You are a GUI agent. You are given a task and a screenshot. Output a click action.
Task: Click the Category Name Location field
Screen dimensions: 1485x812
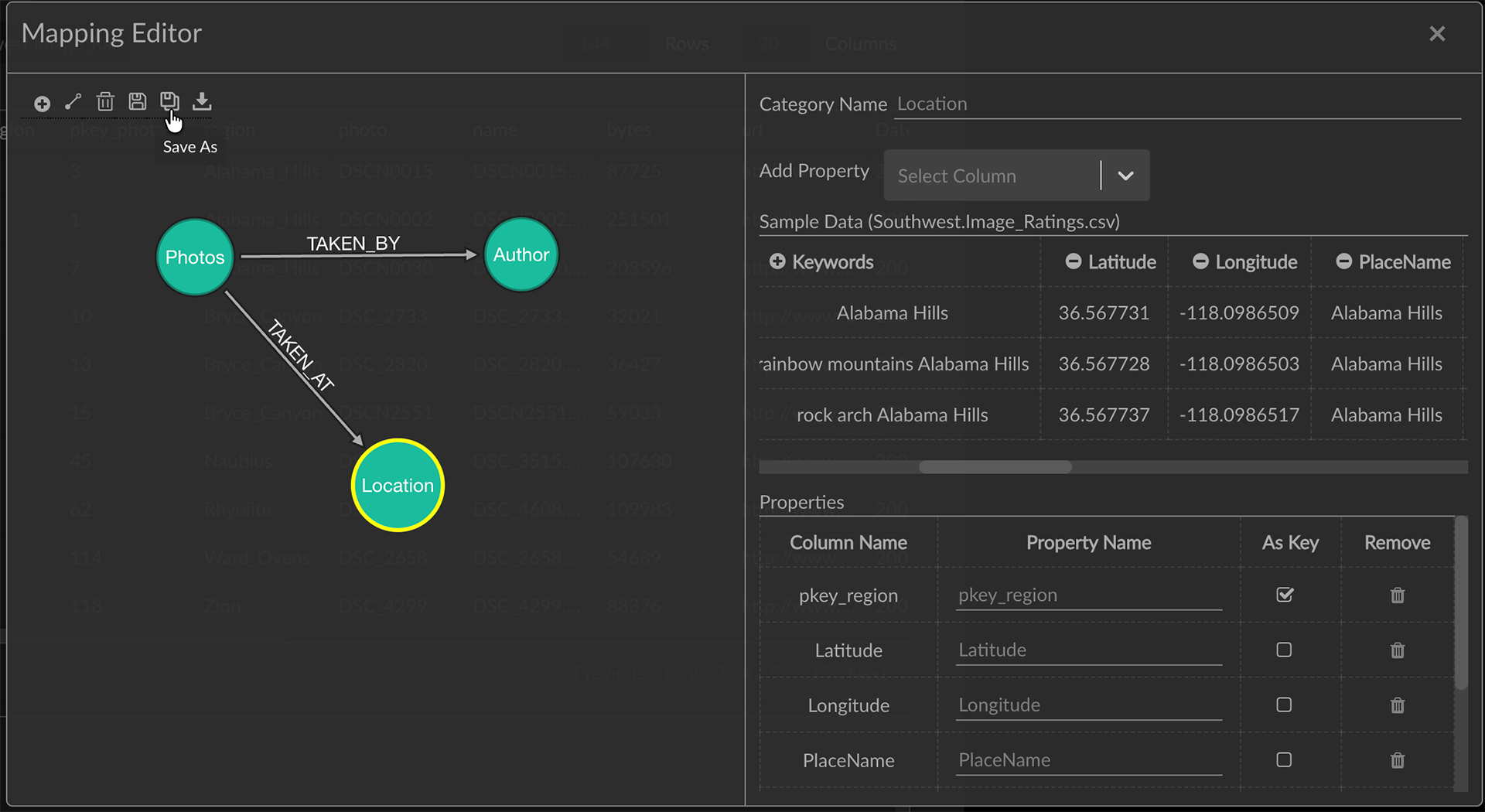point(1176,104)
